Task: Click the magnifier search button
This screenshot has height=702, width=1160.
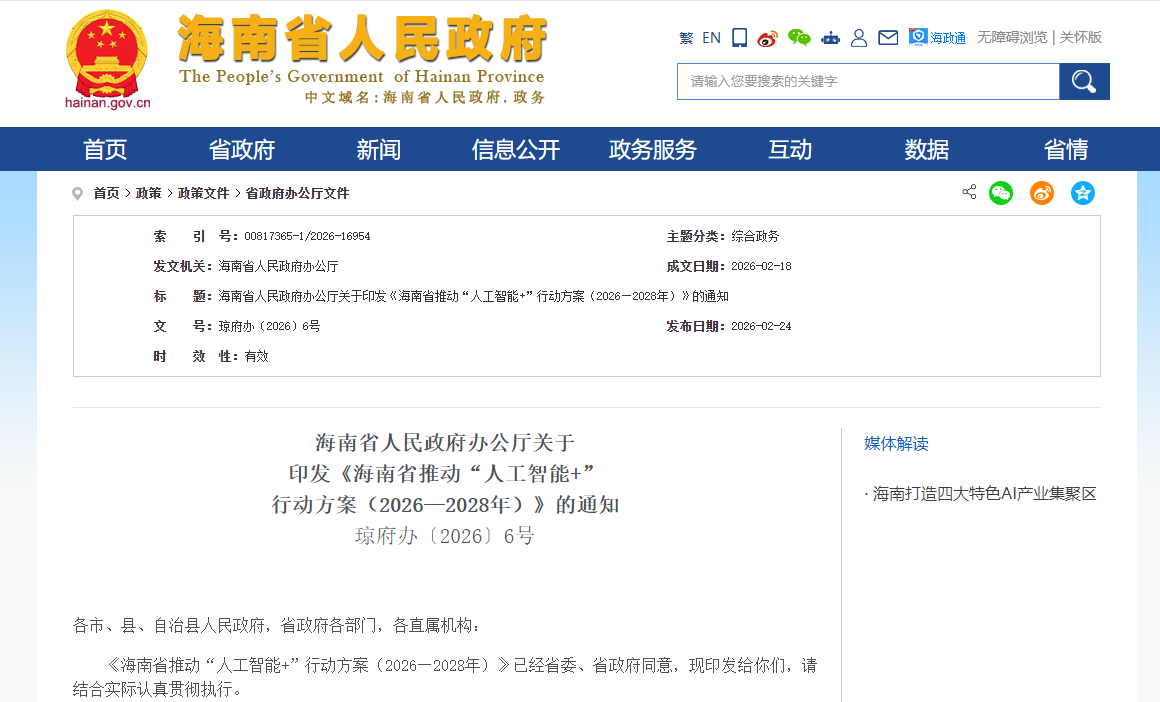Action: (x=1084, y=82)
